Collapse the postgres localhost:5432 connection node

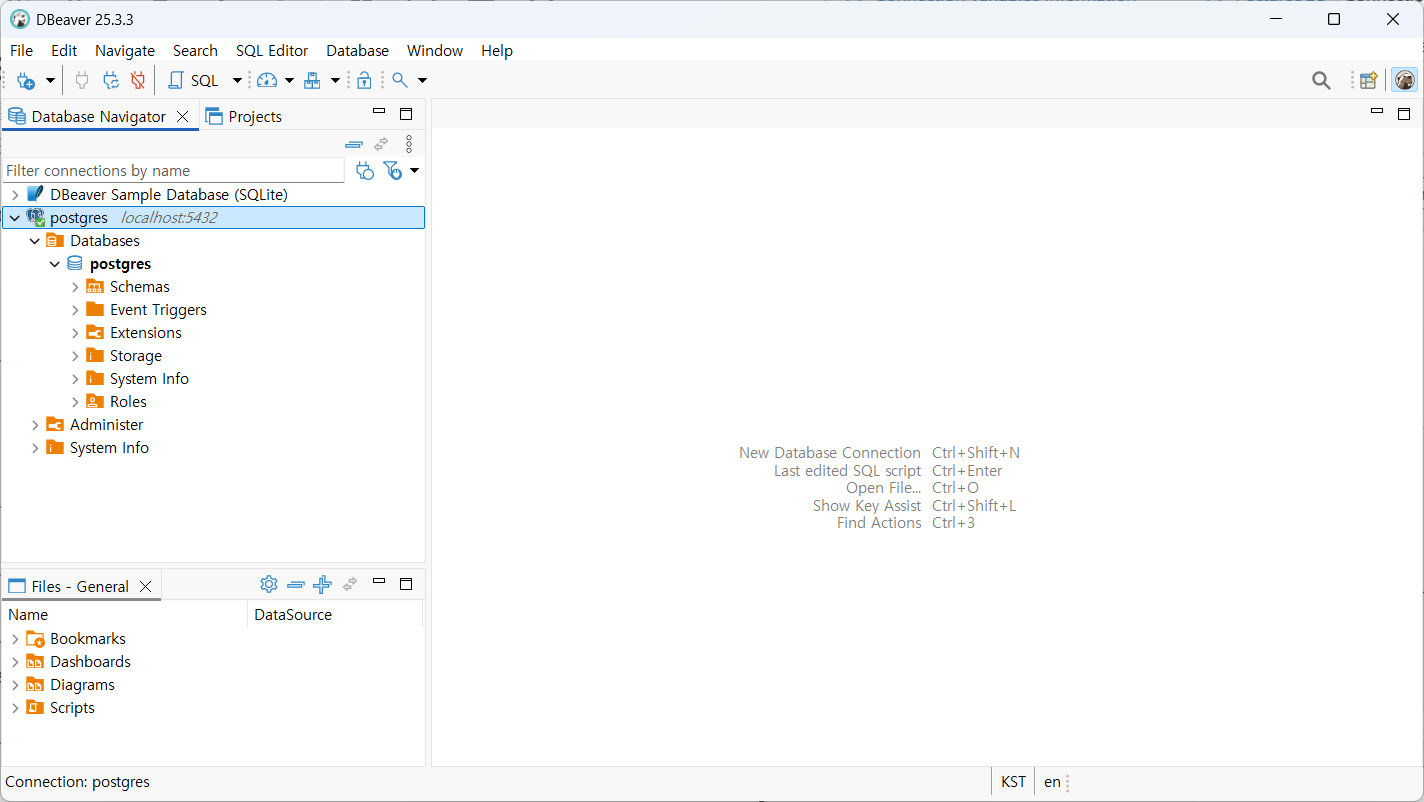[15, 218]
